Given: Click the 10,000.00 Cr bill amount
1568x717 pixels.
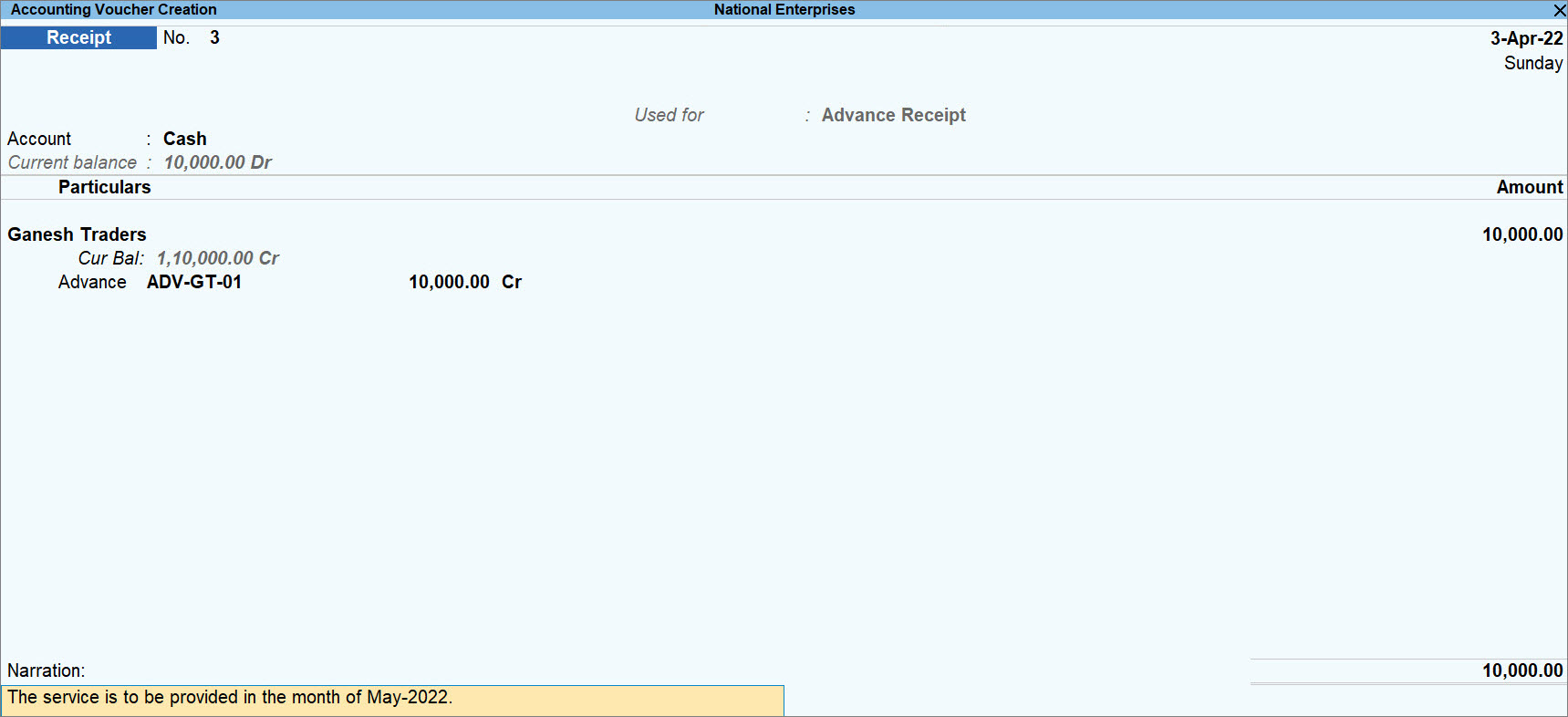Looking at the screenshot, I should coord(465,282).
